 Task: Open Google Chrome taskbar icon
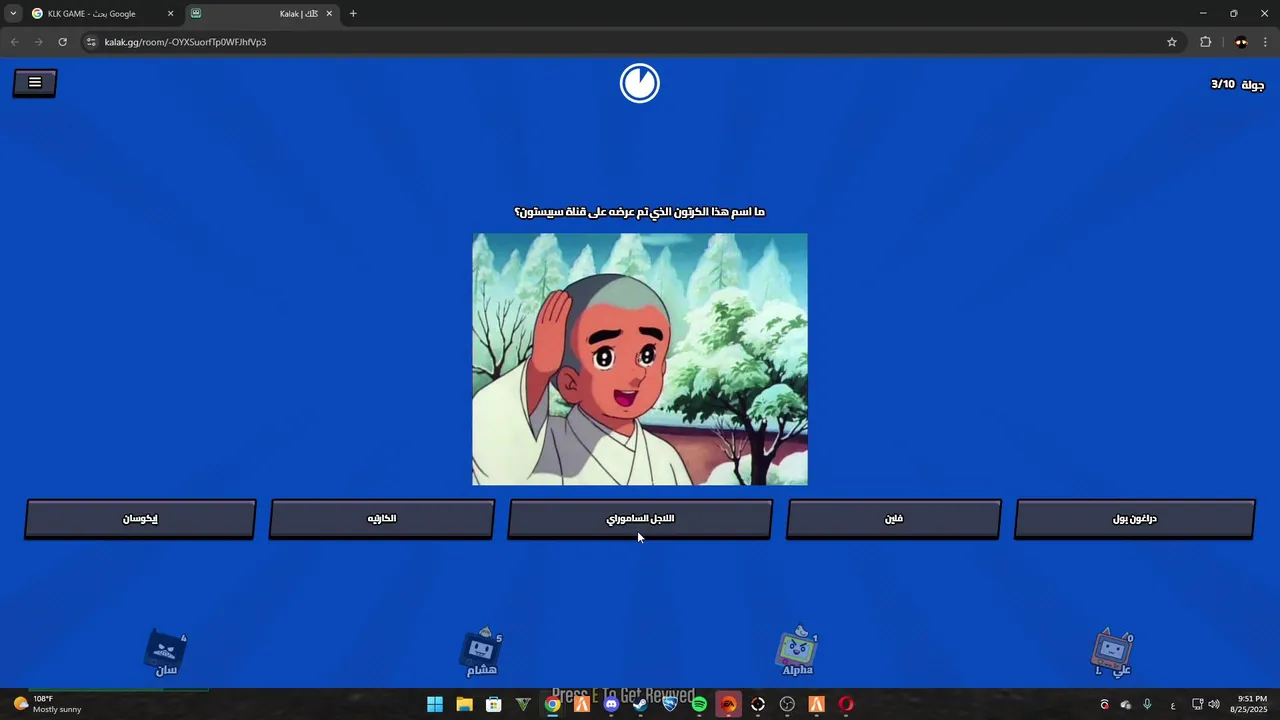point(552,704)
